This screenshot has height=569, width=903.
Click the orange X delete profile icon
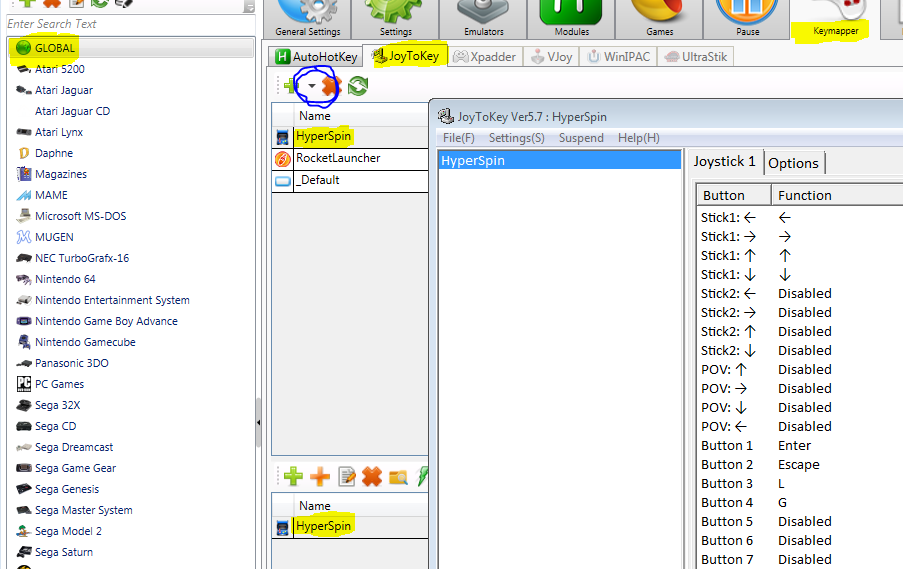(332, 86)
